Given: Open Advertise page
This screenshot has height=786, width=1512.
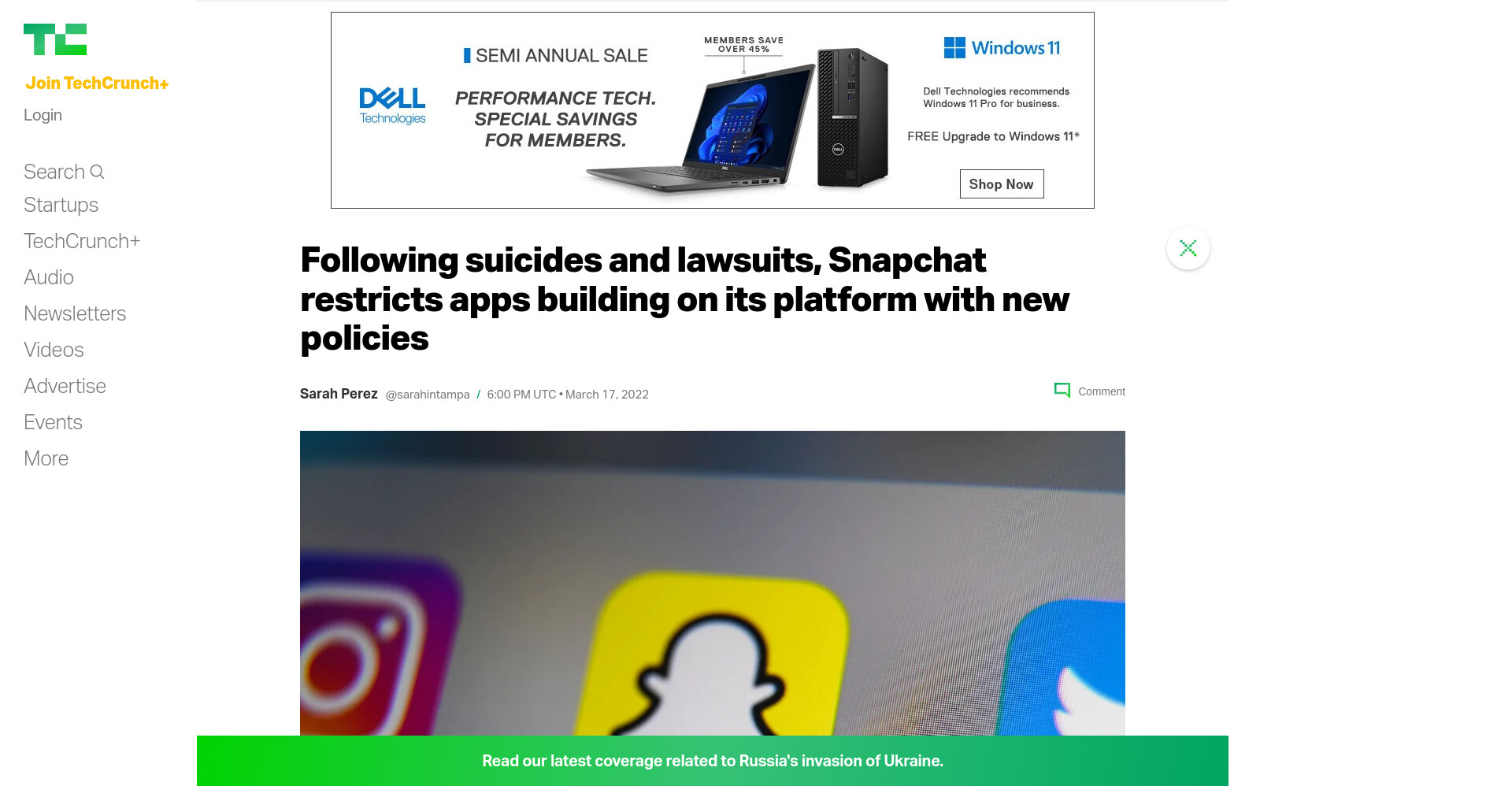Looking at the screenshot, I should click(x=65, y=386).
